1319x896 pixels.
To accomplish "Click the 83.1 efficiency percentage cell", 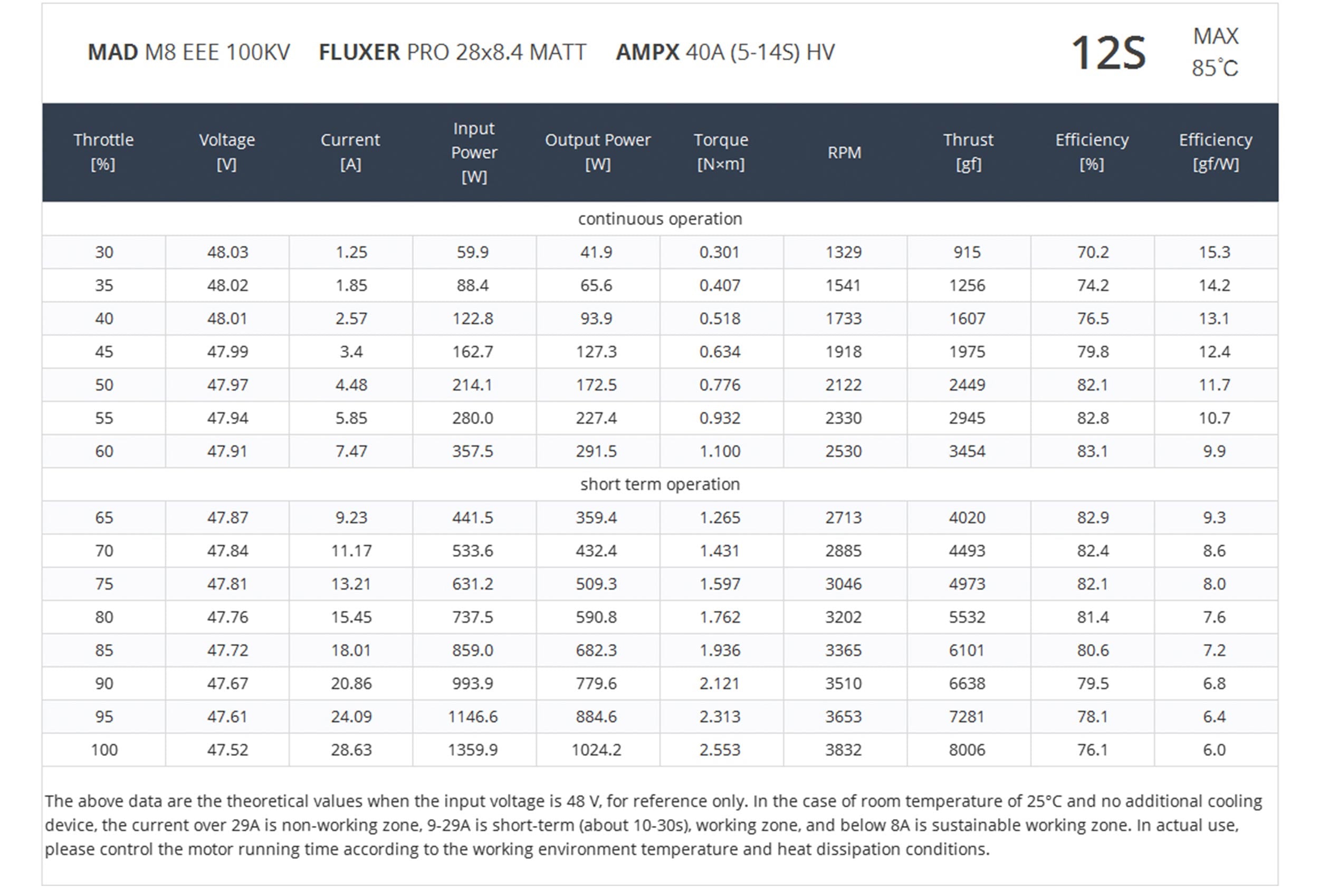I will point(1093,451).
